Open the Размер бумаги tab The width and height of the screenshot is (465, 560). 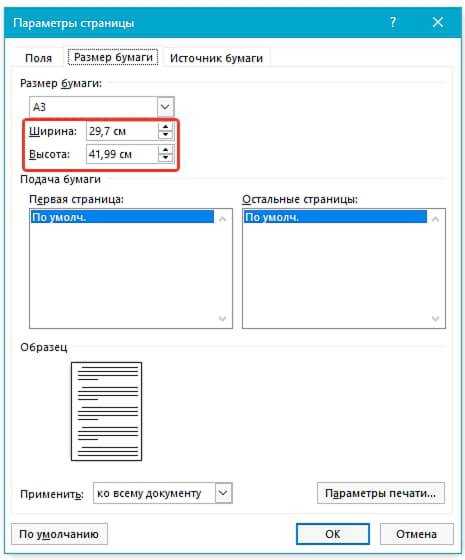pos(113,57)
